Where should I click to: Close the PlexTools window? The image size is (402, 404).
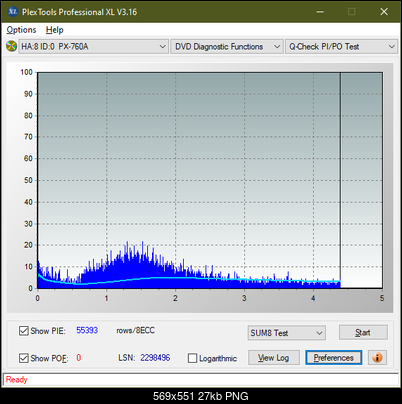coord(384,12)
